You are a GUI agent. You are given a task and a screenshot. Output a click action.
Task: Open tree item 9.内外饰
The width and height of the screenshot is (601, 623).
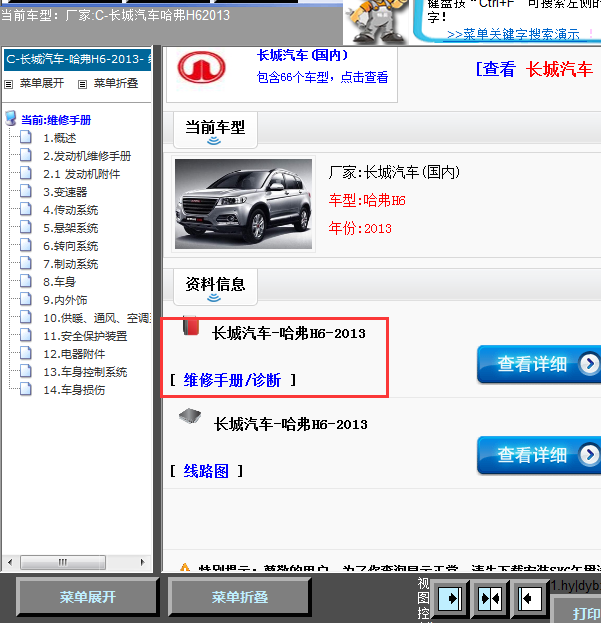point(65,300)
